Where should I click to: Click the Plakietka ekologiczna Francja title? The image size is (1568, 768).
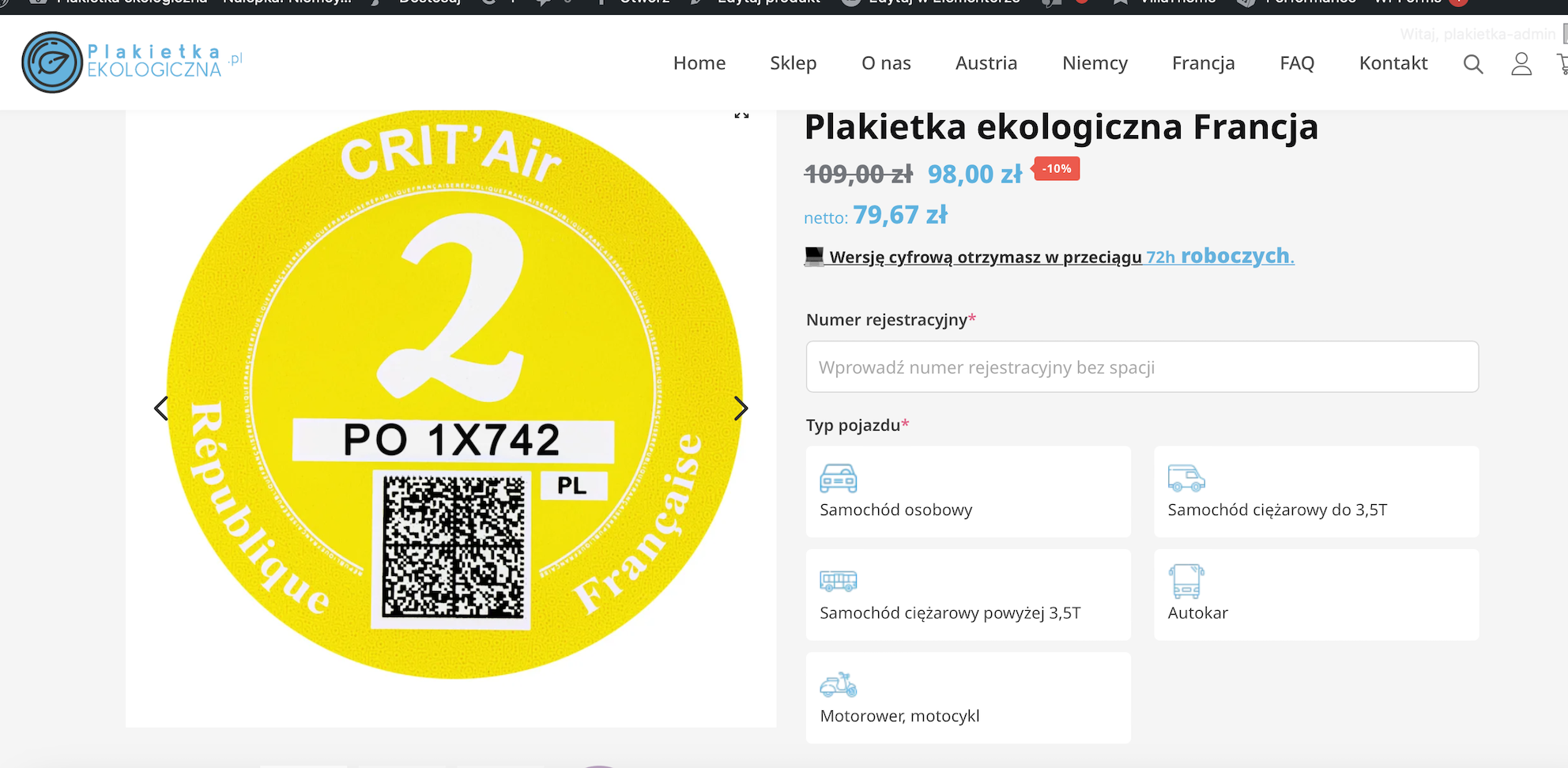click(x=1061, y=127)
